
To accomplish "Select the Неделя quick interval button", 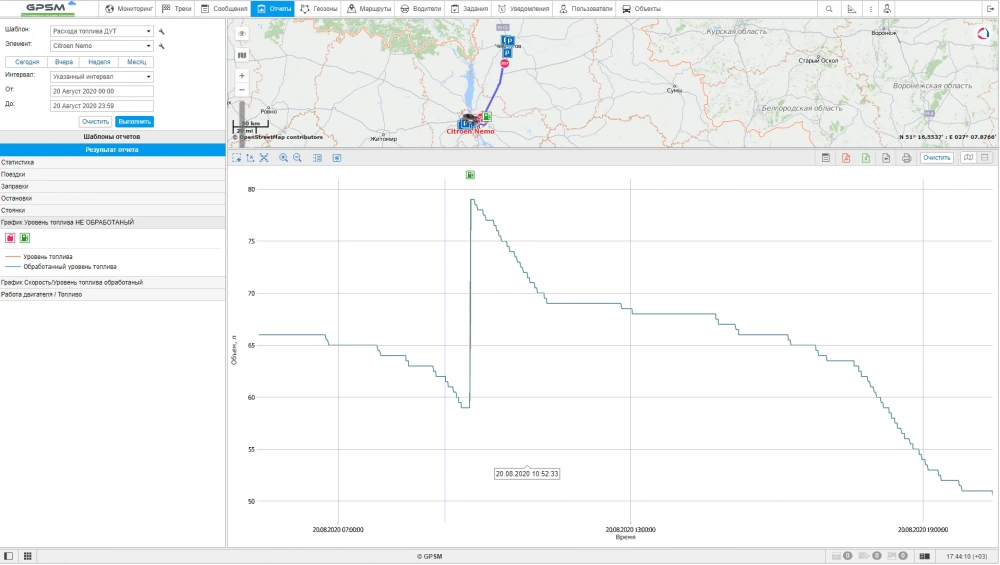I will (x=99, y=62).
